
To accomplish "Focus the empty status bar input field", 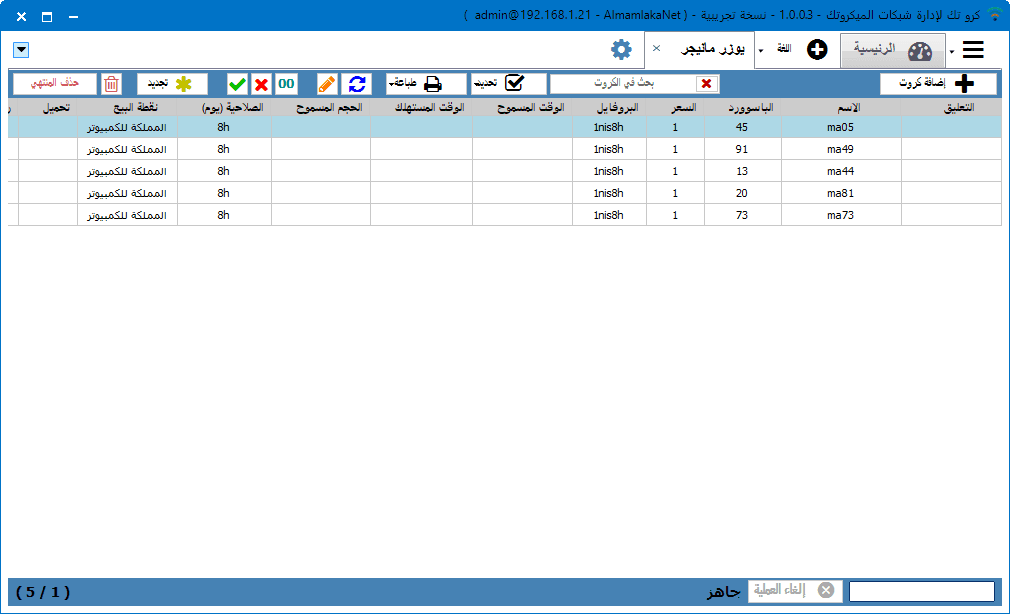I will click(922, 591).
